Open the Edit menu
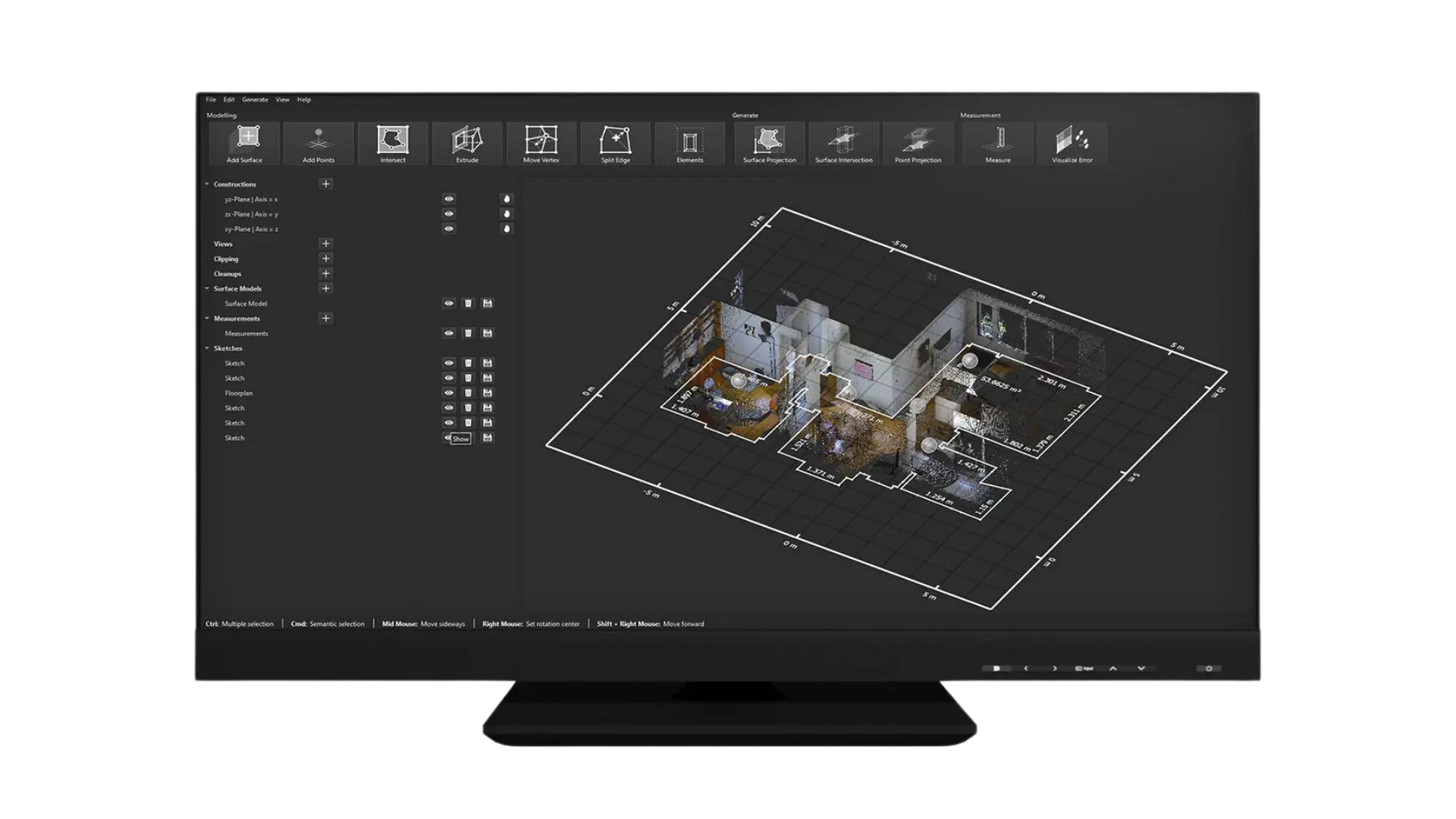 click(229, 99)
